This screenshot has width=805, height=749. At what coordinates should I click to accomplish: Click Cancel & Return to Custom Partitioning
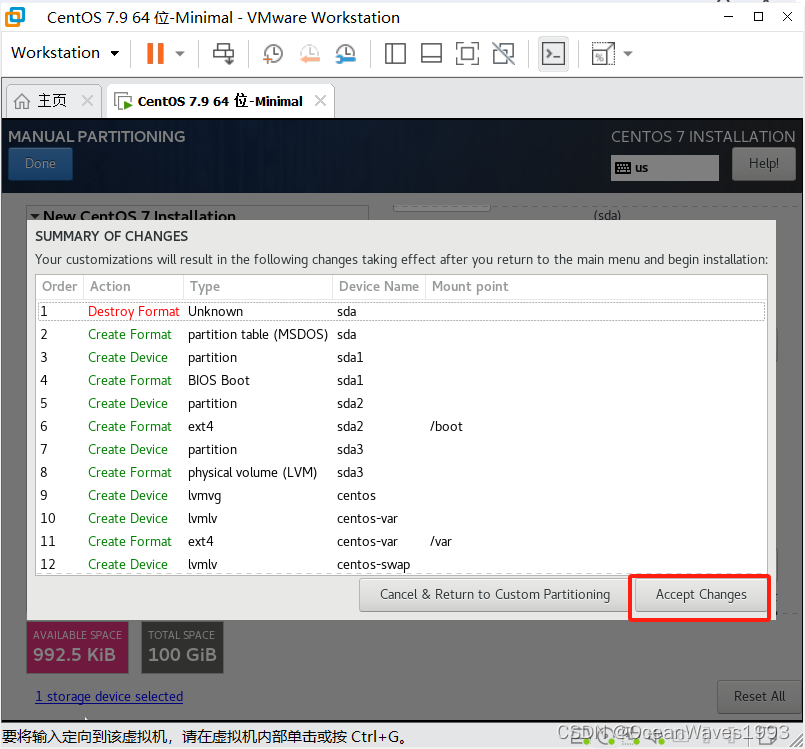point(495,594)
